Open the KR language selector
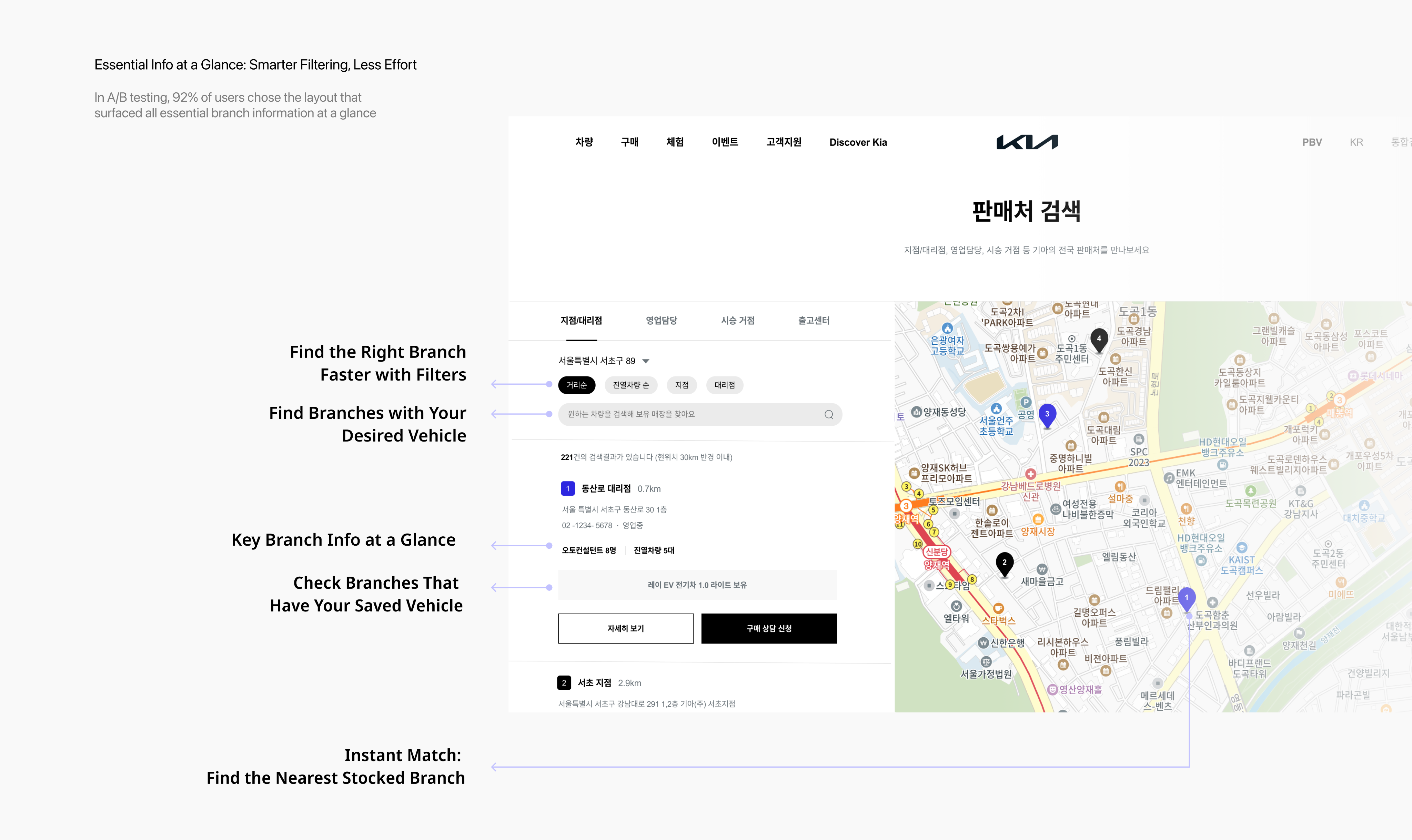The image size is (1412, 840). click(1356, 142)
